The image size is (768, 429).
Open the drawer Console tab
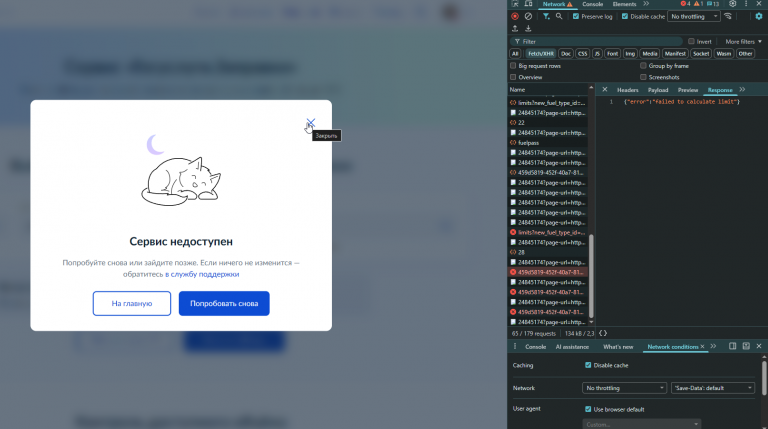pyautogui.click(x=535, y=347)
